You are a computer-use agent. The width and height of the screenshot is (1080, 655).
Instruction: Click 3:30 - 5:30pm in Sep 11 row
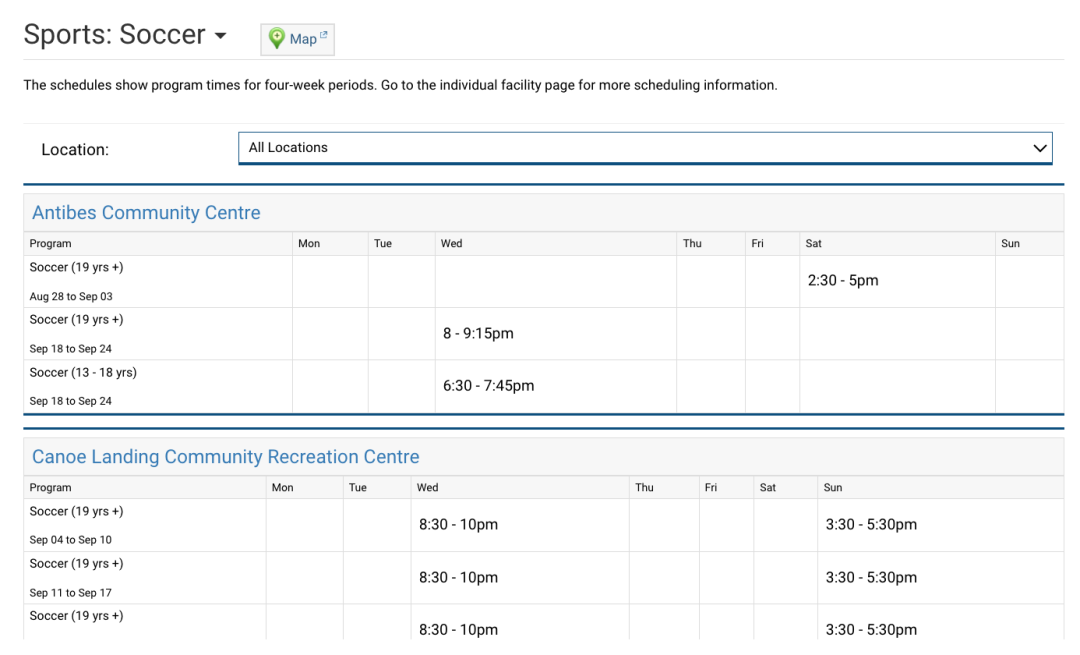coord(871,577)
